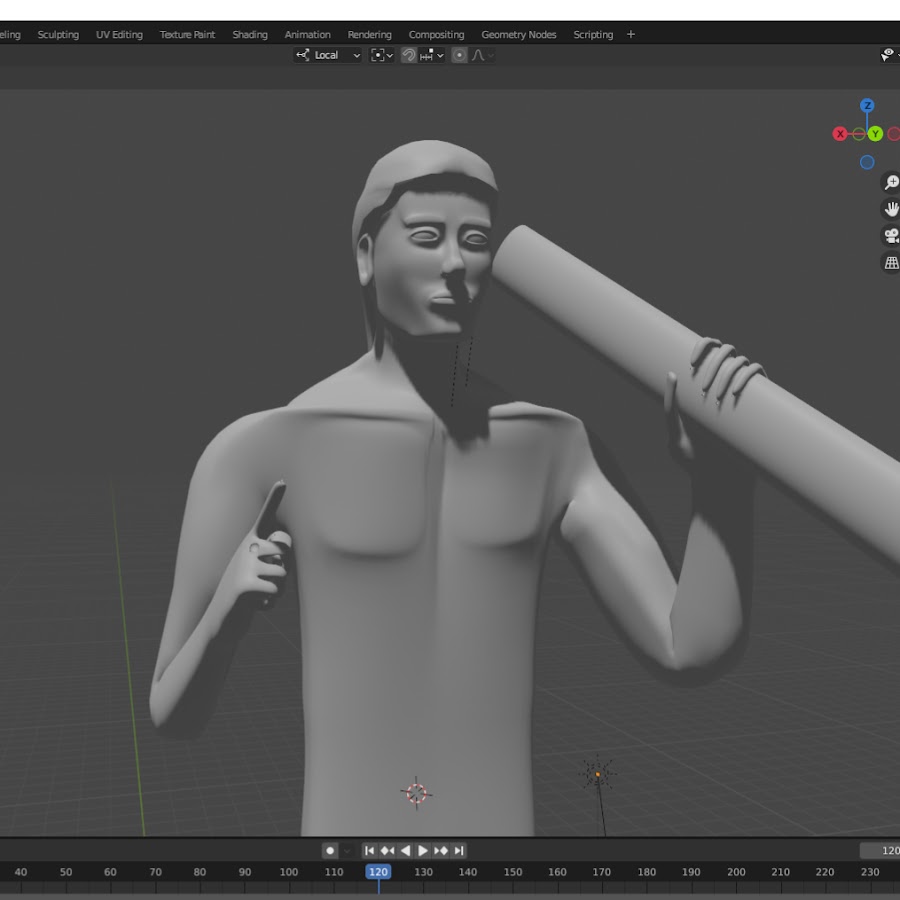The image size is (900, 900).
Task: Toggle proportional editing in the header
Action: (459, 55)
